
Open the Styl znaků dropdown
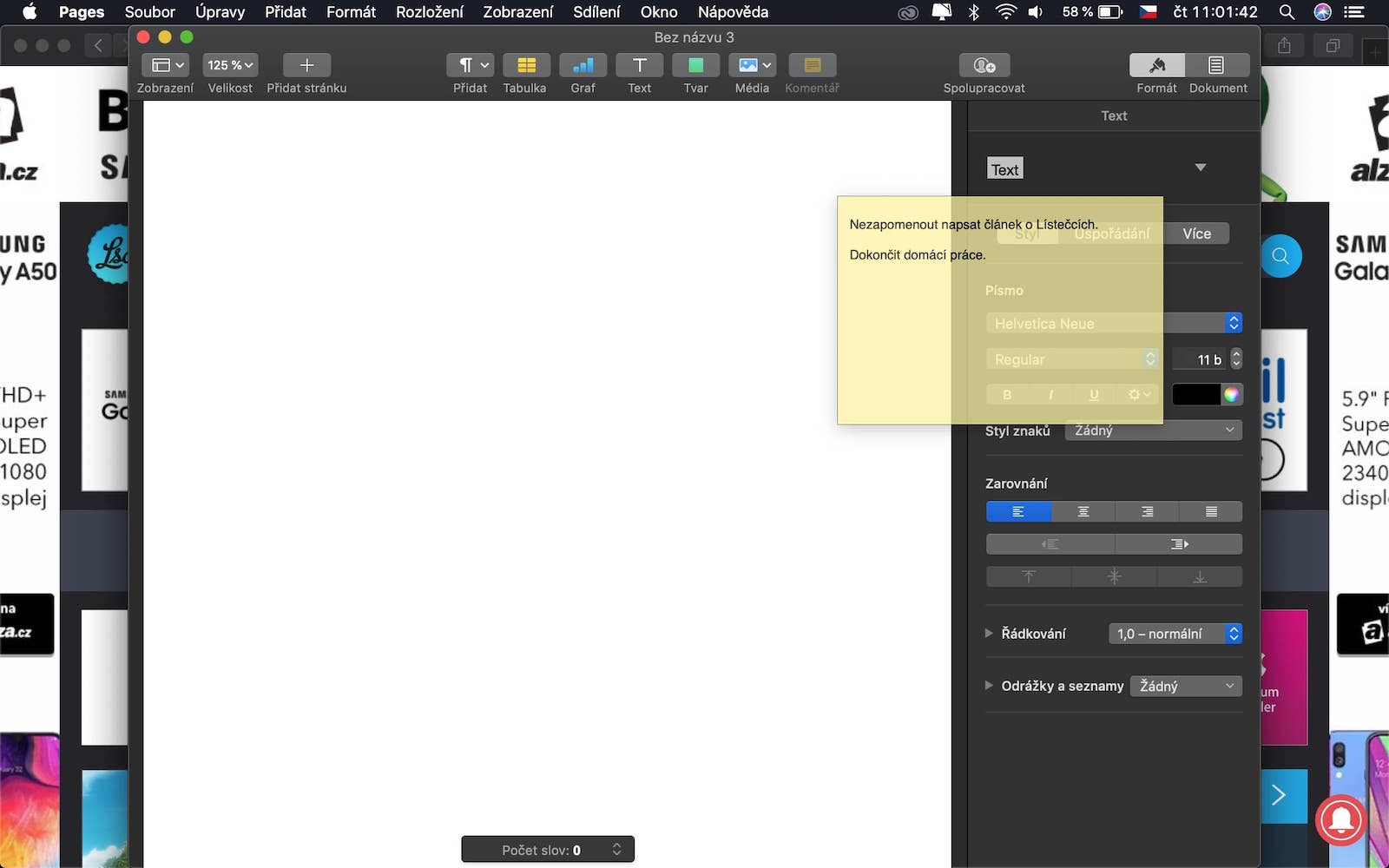click(x=1153, y=431)
